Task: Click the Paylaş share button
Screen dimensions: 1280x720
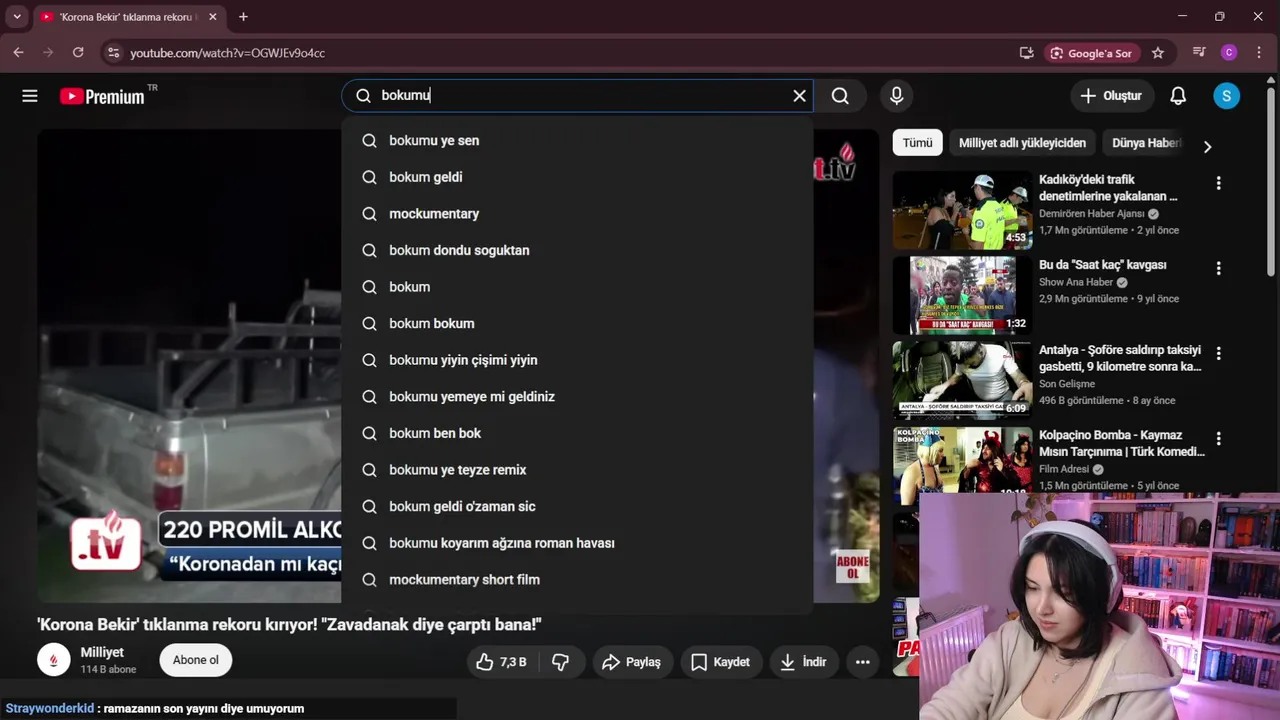Action: coord(631,662)
